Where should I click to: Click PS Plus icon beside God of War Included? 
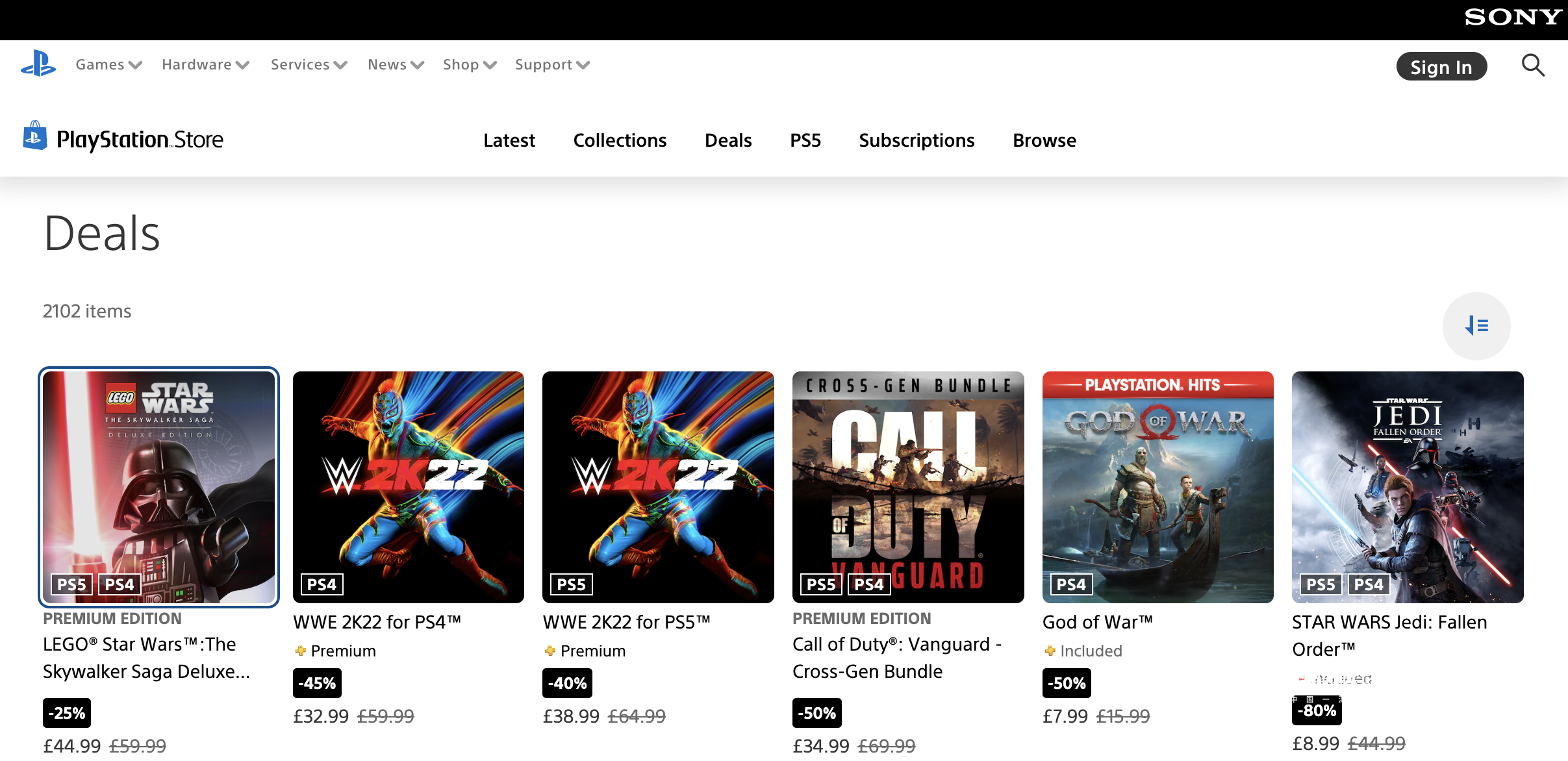[x=1050, y=651]
